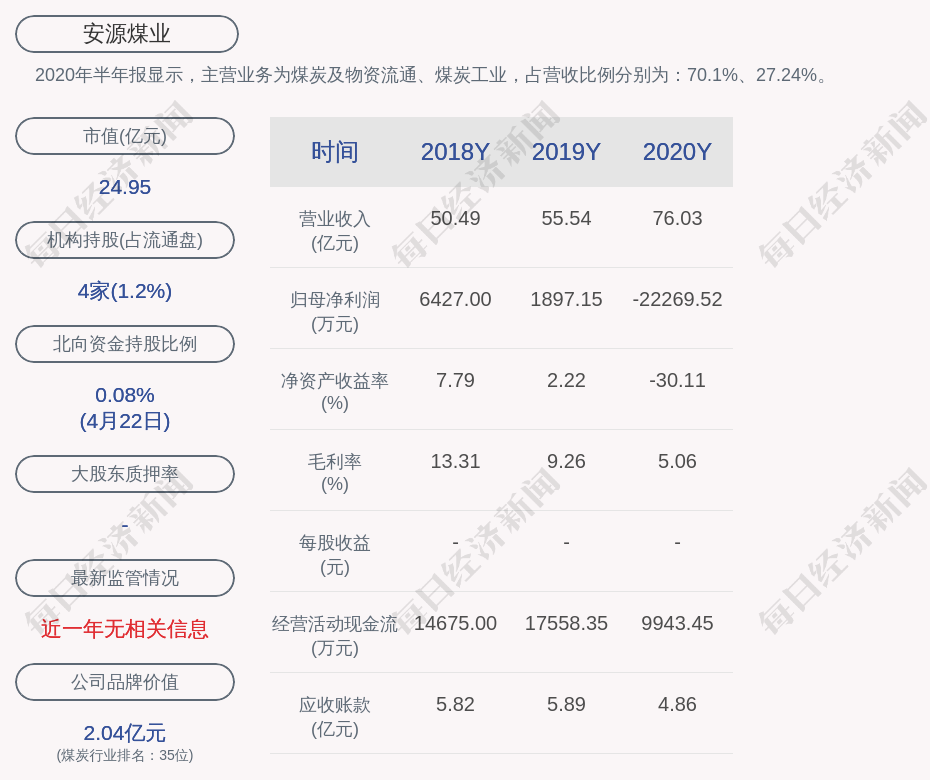The image size is (930, 780).
Task: Click the 机构持股(占流通盘) label pill
Action: point(125,240)
